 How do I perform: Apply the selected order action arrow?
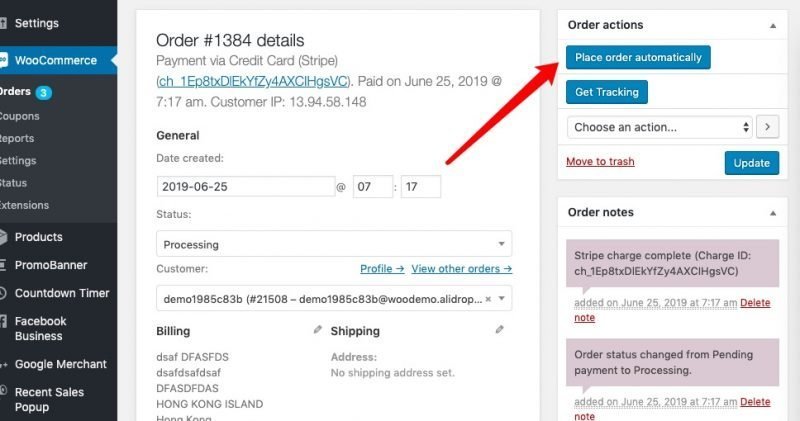click(768, 127)
